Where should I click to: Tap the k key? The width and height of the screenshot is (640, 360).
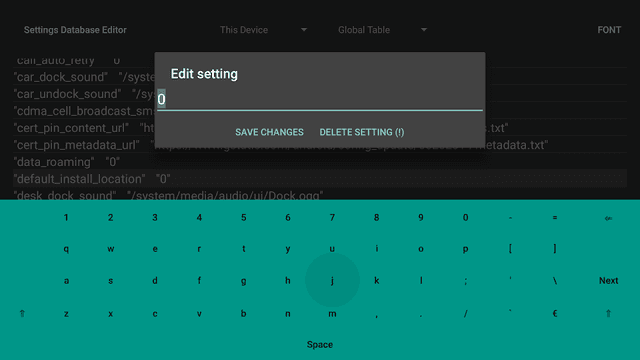coord(376,280)
